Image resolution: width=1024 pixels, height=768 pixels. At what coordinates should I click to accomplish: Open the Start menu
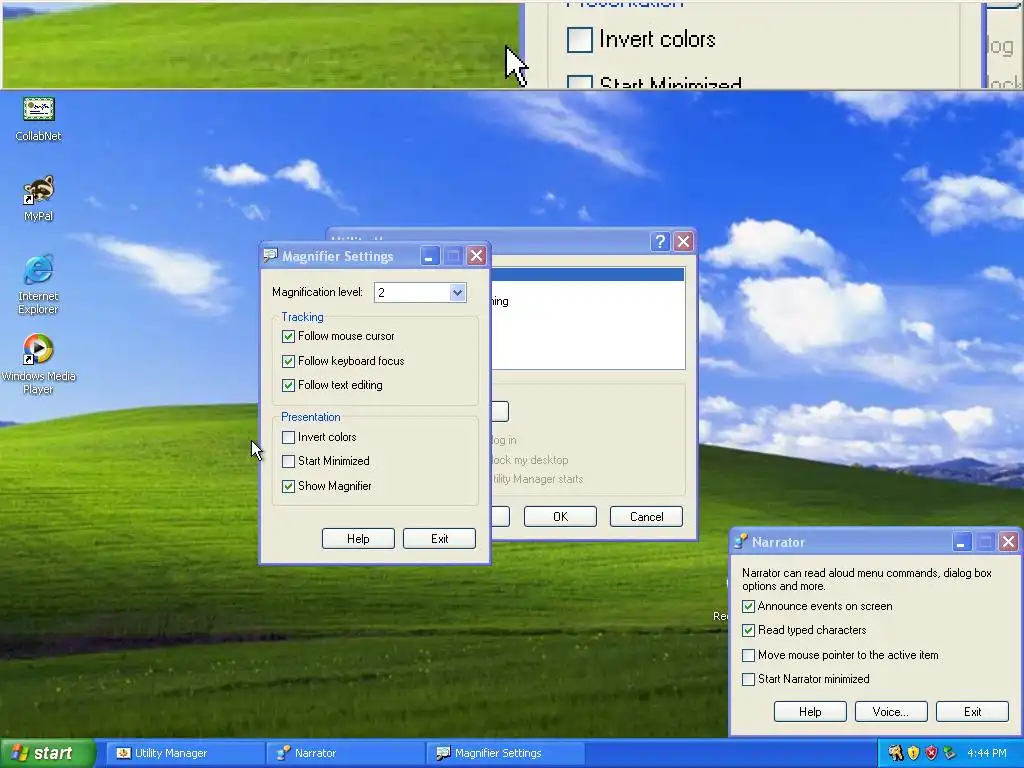[x=47, y=753]
